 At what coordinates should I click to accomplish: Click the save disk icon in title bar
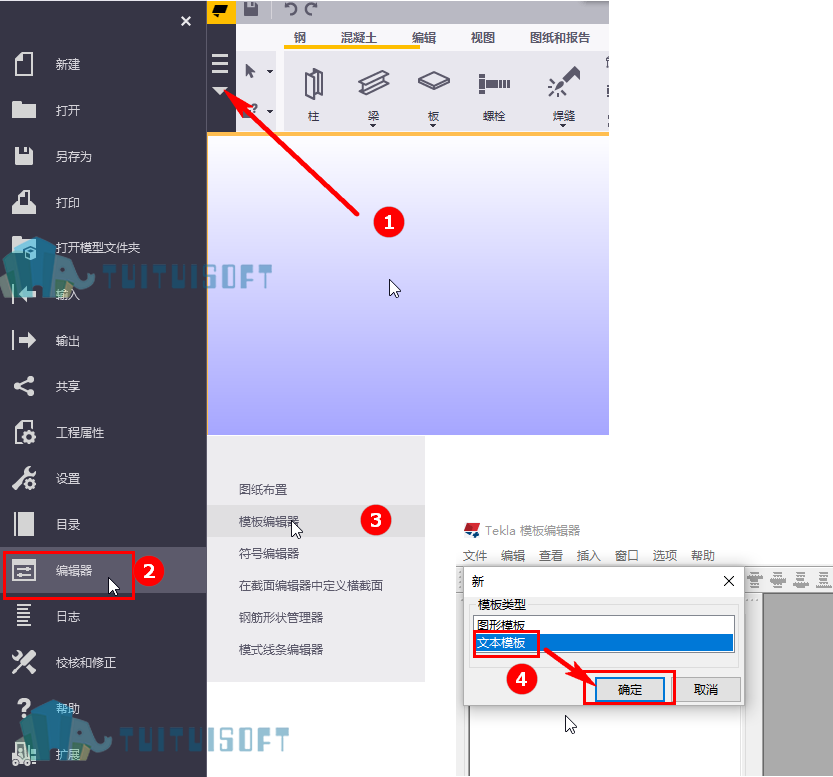(251, 9)
